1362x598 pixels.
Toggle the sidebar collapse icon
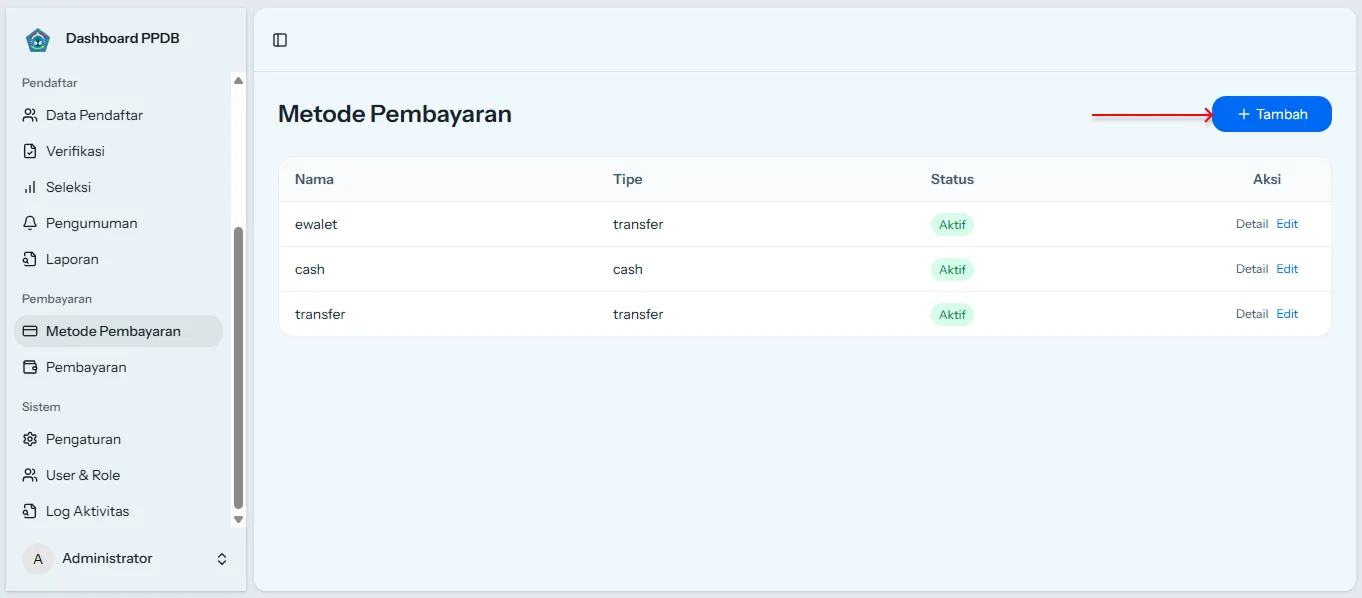coord(280,40)
